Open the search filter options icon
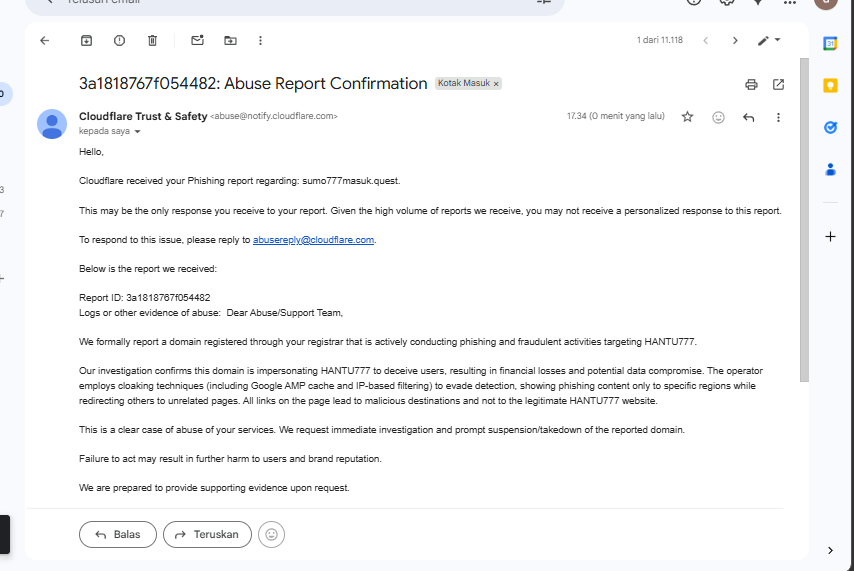The width and height of the screenshot is (854, 571). tap(544, 2)
